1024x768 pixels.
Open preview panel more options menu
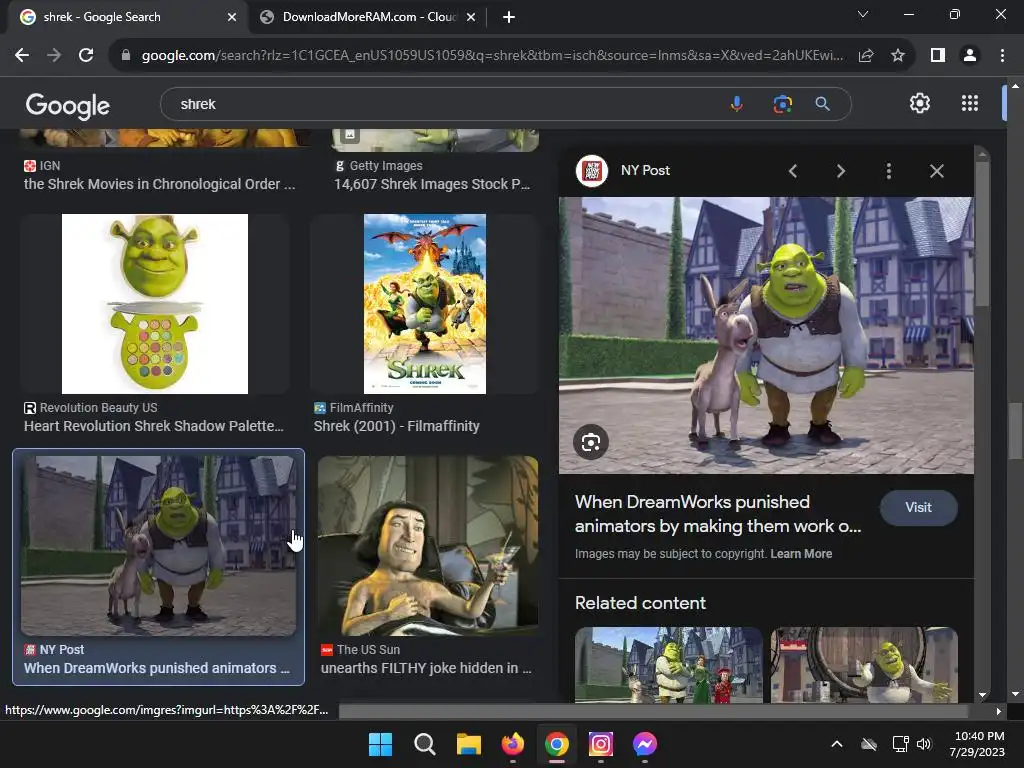coord(888,171)
